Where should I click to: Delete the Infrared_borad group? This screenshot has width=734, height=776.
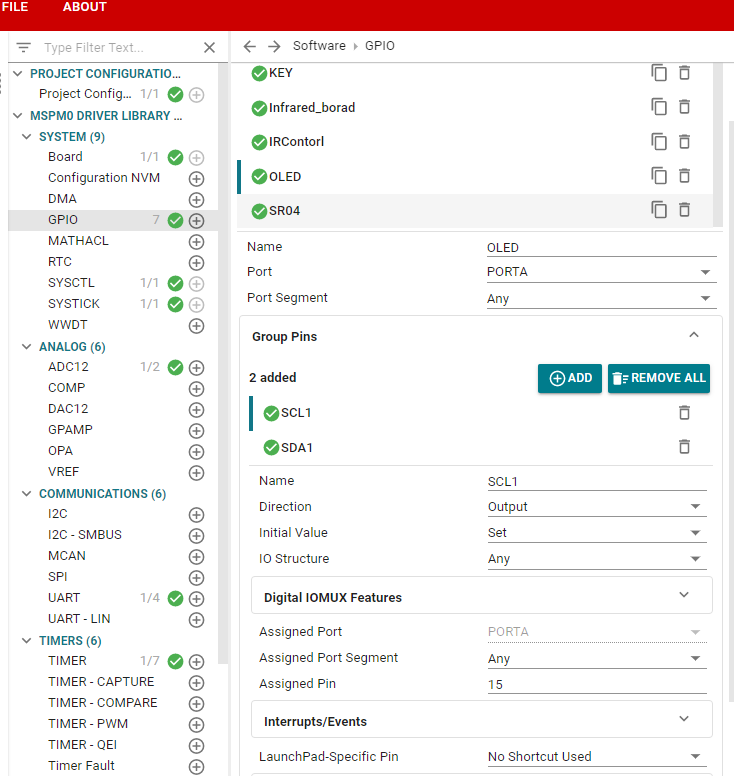tap(685, 107)
